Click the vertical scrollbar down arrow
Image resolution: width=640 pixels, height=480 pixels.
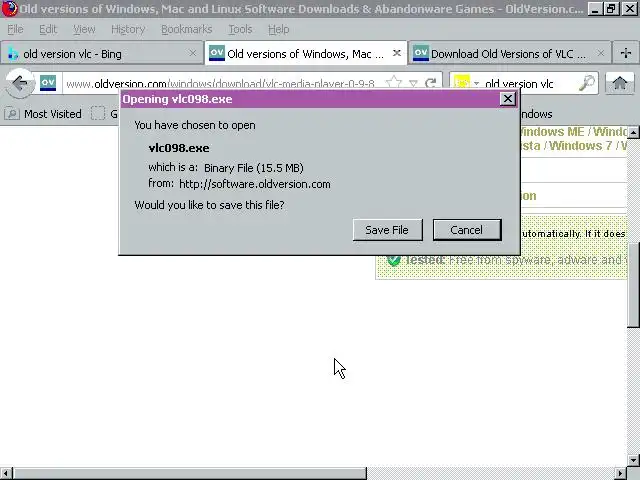(633, 460)
